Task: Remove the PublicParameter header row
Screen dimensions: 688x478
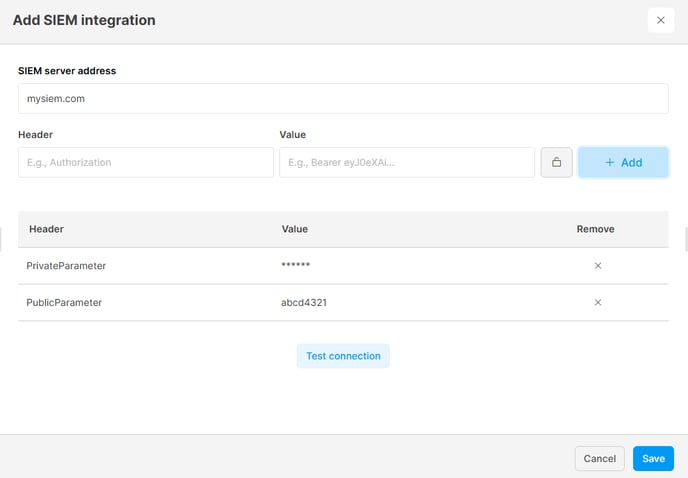Action: pyautogui.click(x=598, y=302)
